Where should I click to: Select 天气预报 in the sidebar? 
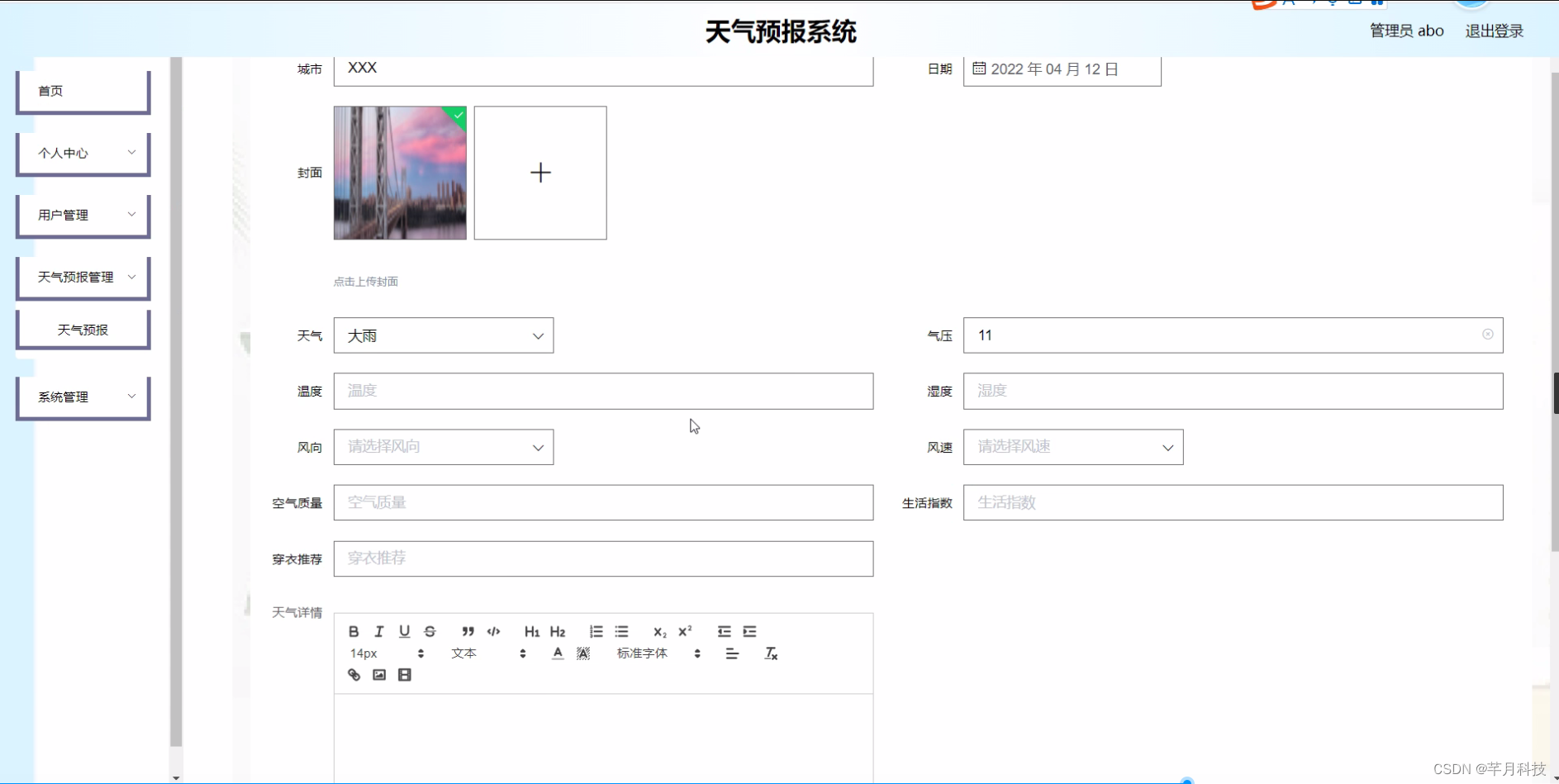83,328
